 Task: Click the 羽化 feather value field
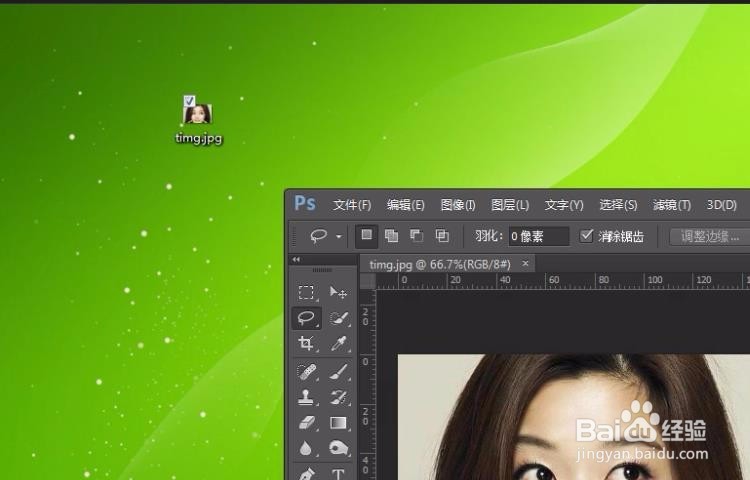(539, 237)
